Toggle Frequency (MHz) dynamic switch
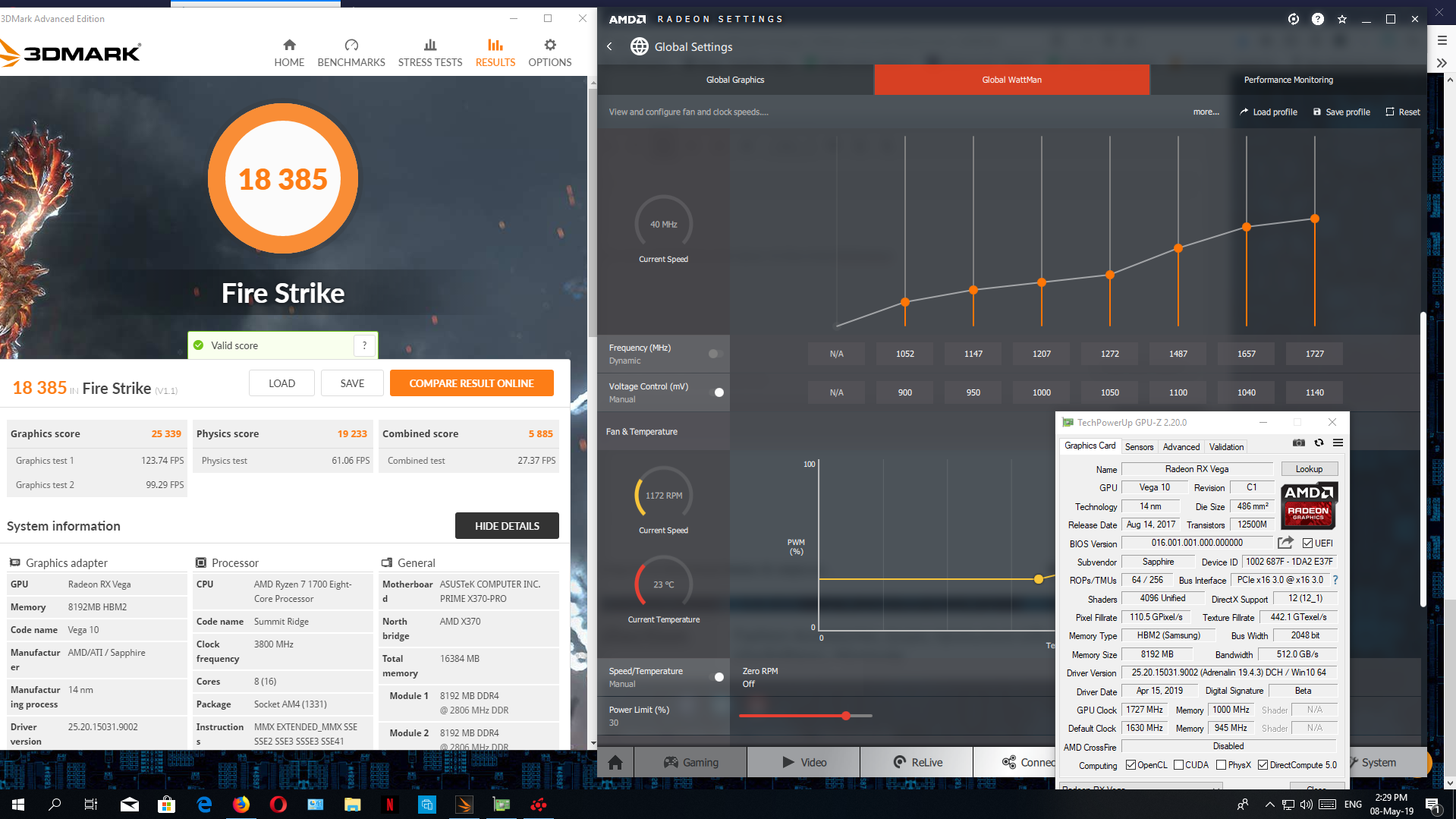 click(x=715, y=354)
